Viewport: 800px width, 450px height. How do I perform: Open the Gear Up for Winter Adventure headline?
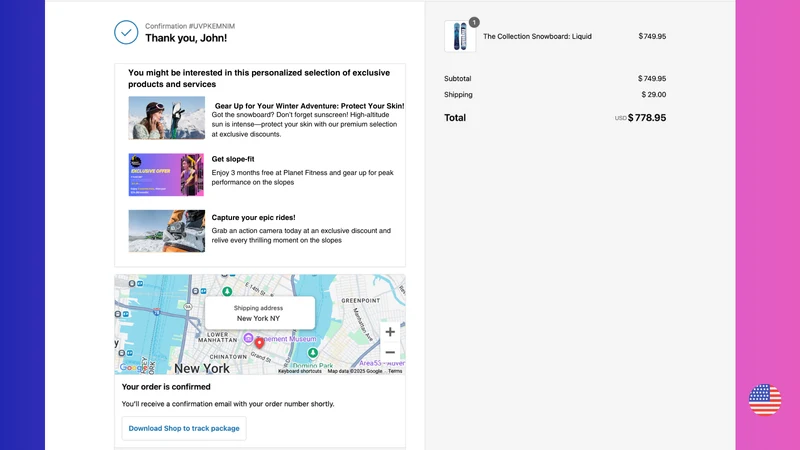pyautogui.click(x=309, y=106)
